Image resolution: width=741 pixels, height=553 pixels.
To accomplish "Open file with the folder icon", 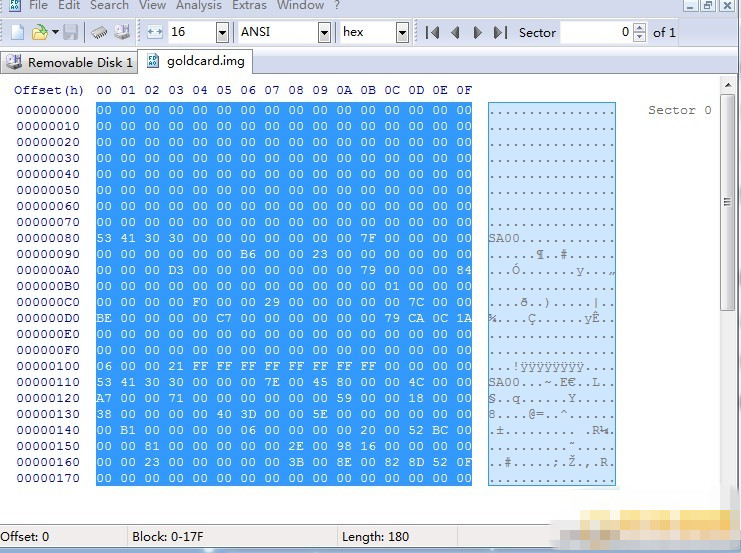I will tap(39, 32).
